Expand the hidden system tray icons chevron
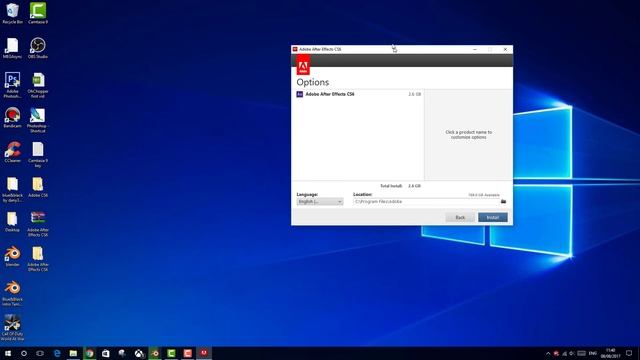 click(548, 353)
